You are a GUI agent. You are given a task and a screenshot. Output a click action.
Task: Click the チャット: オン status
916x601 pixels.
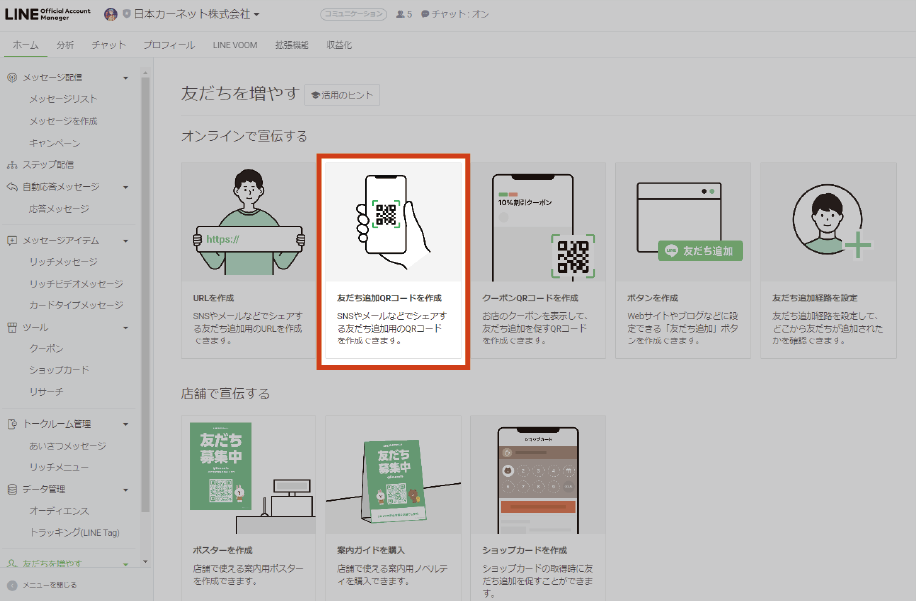click(x=455, y=14)
